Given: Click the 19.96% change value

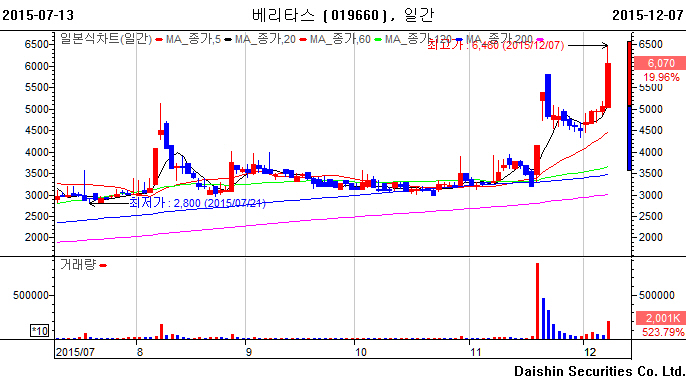Looking at the screenshot, I should 661,77.
